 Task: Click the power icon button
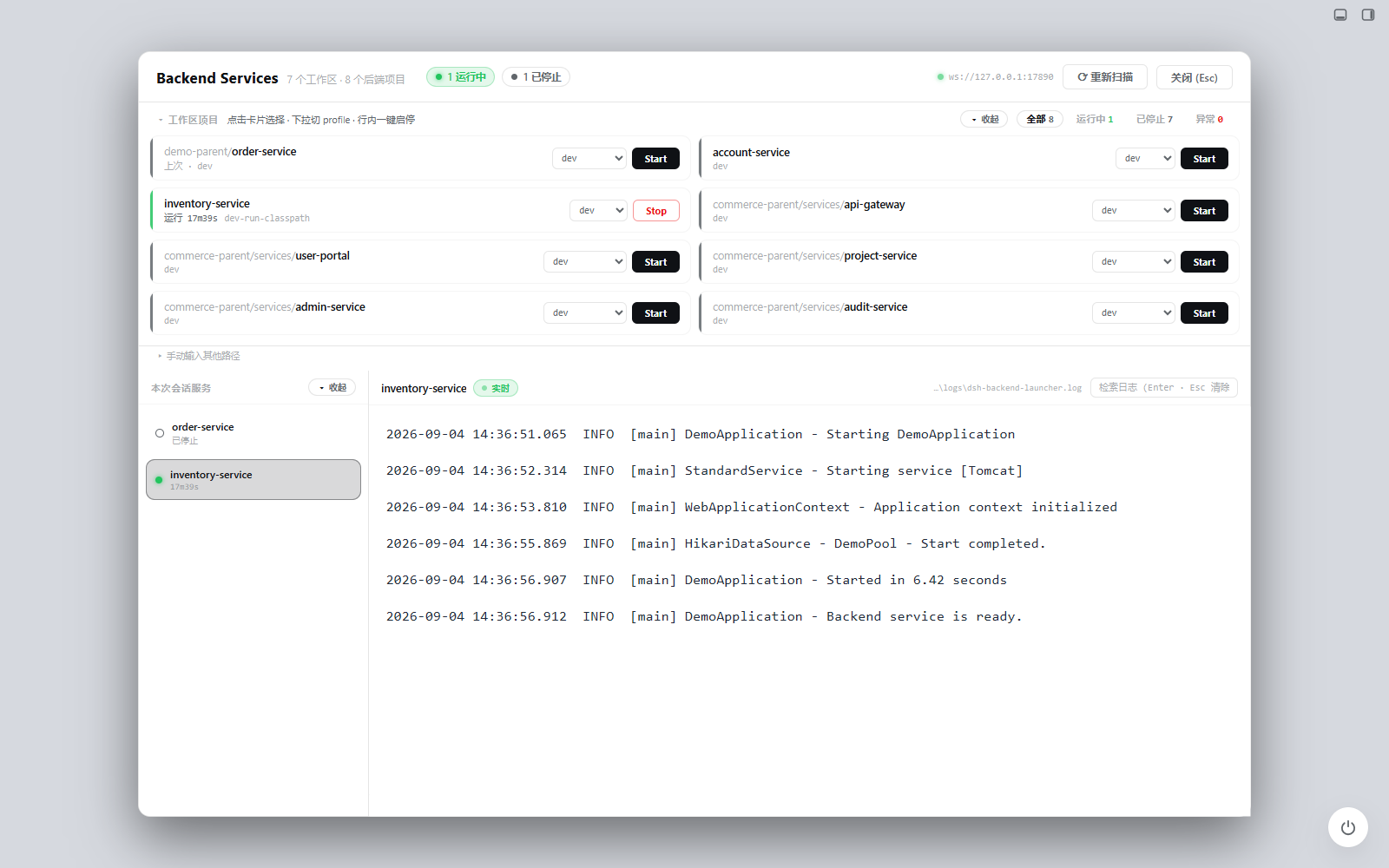pyautogui.click(x=1347, y=827)
